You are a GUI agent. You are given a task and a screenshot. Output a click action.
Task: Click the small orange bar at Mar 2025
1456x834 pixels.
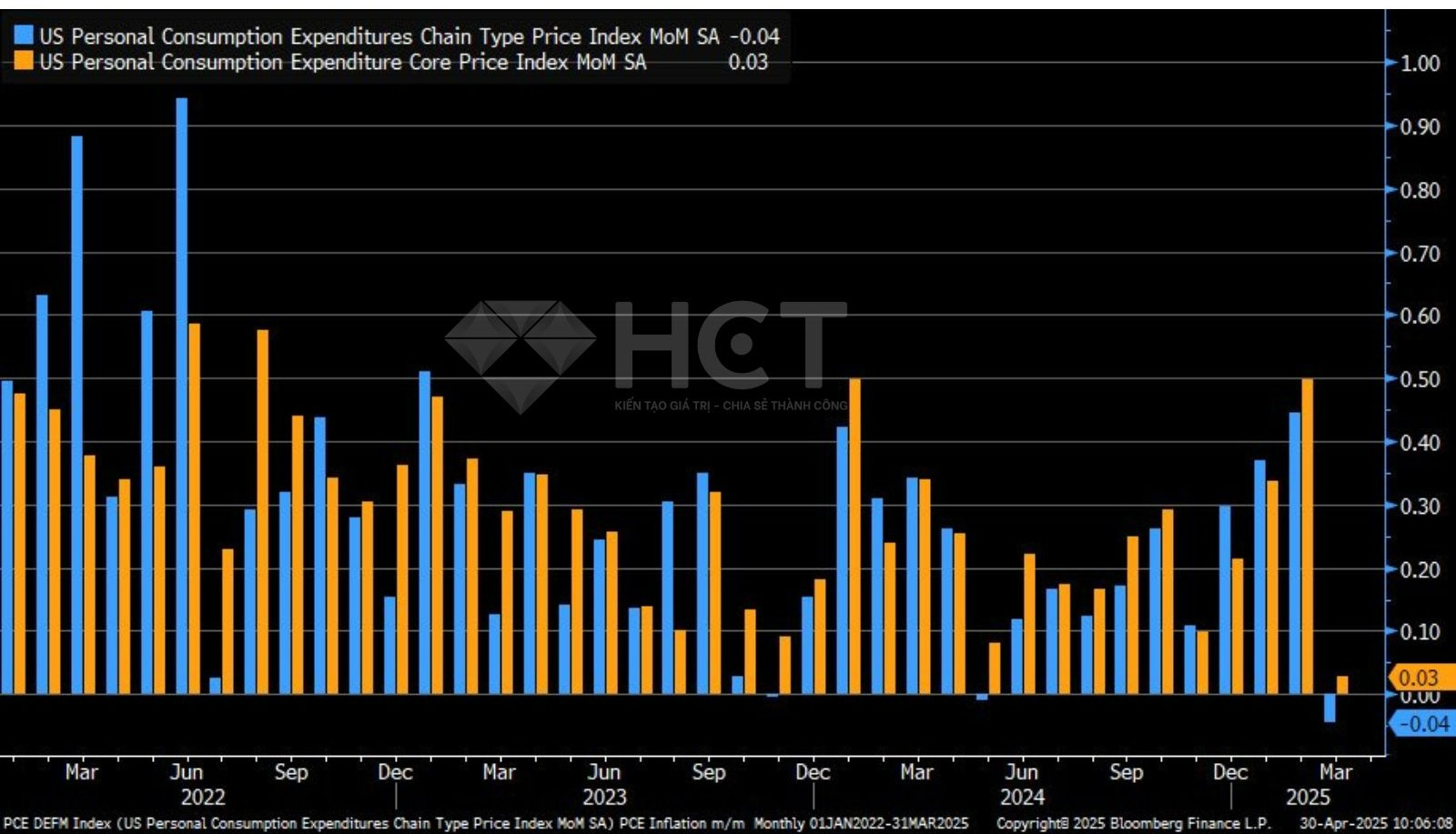[1342, 685]
